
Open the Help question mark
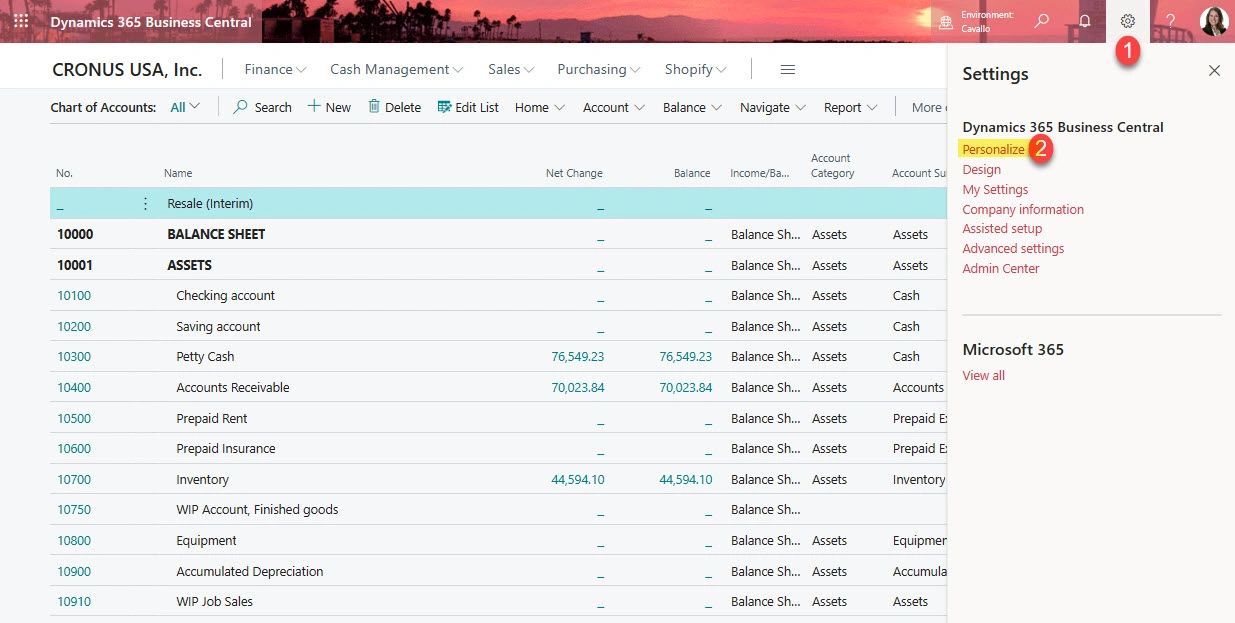[x=1170, y=21]
